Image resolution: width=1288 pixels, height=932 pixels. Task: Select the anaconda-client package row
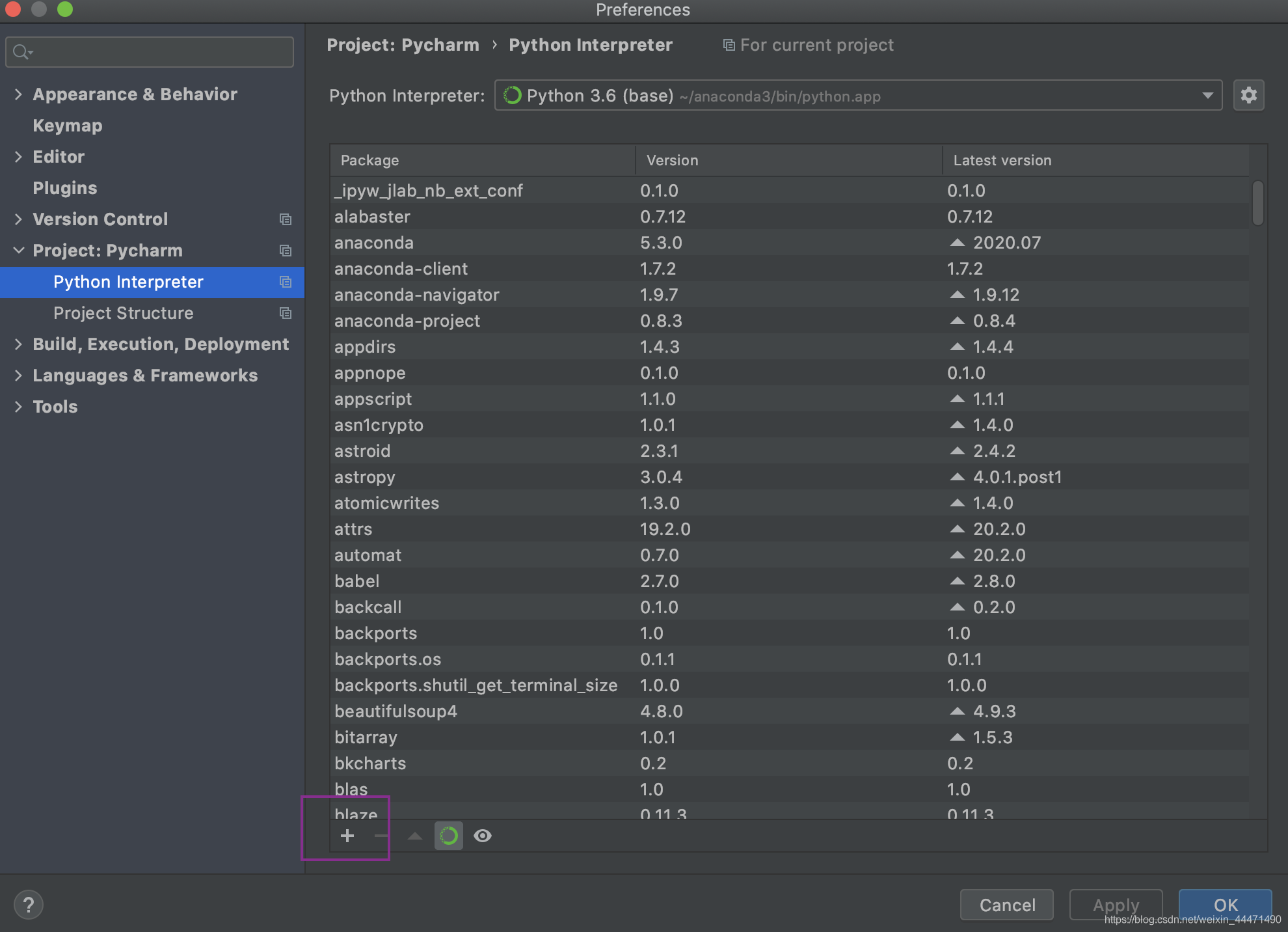[x=790, y=269]
